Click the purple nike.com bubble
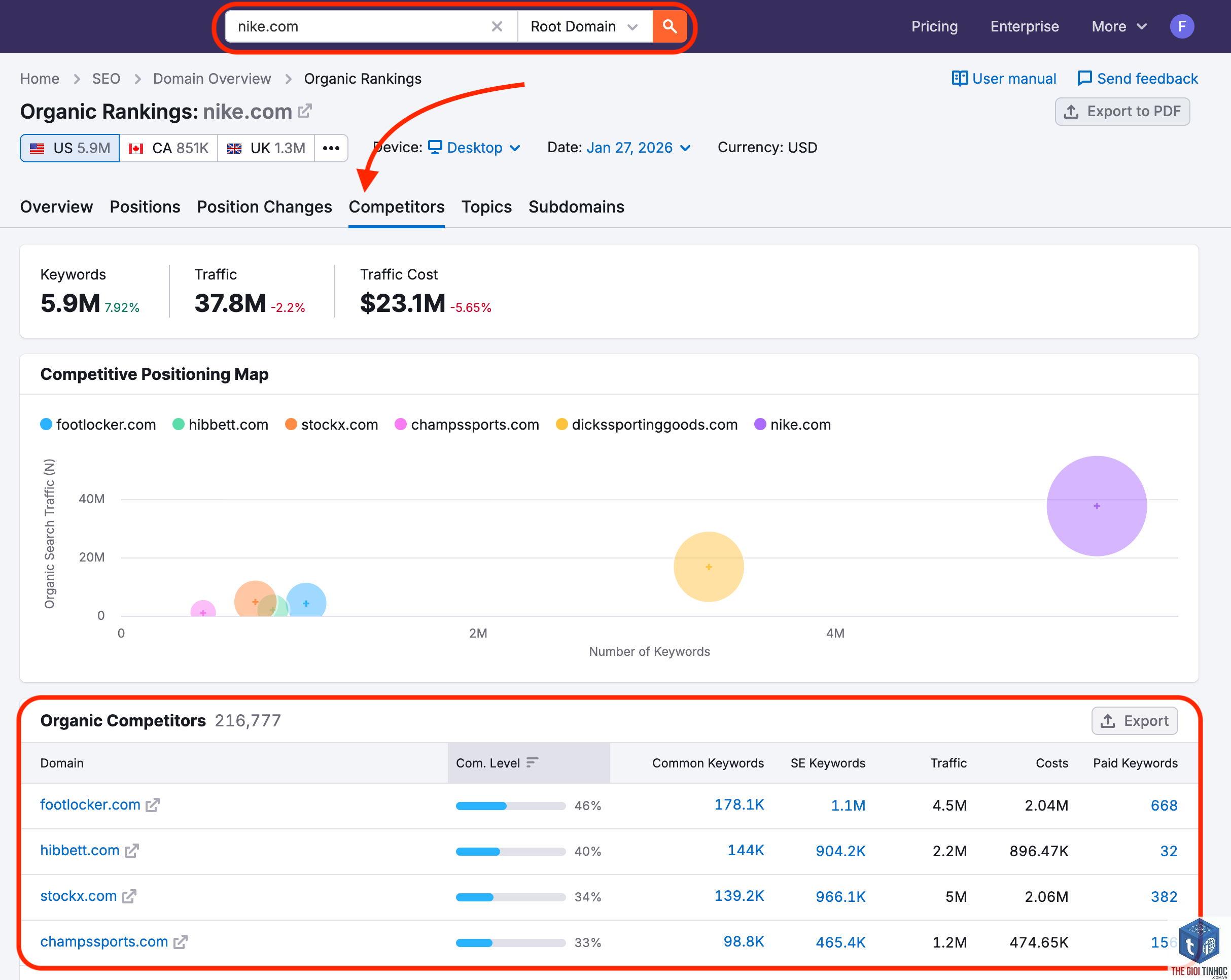The width and height of the screenshot is (1231, 980). (1096, 506)
